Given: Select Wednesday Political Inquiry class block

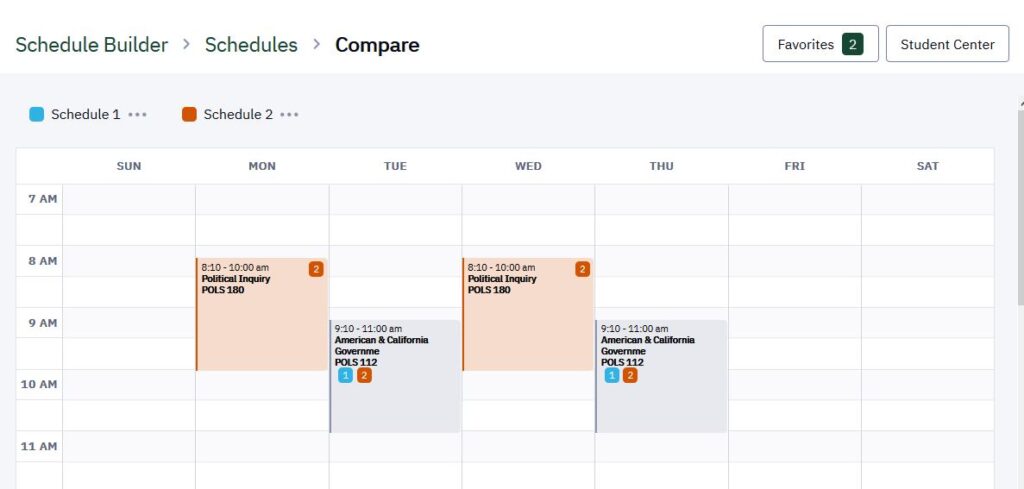Looking at the screenshot, I should (528, 314).
